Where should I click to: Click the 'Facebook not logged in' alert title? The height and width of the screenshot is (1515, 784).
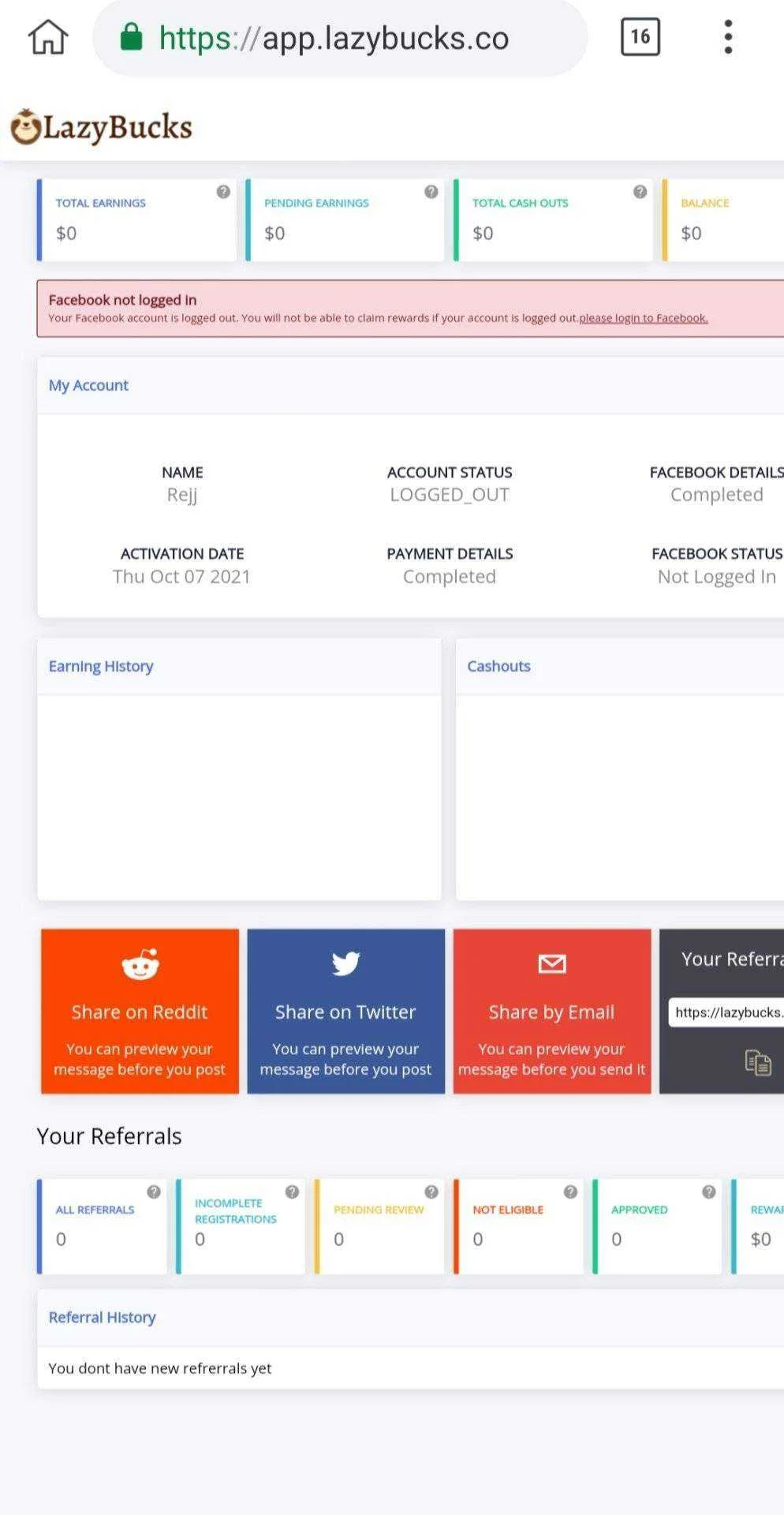(122, 300)
